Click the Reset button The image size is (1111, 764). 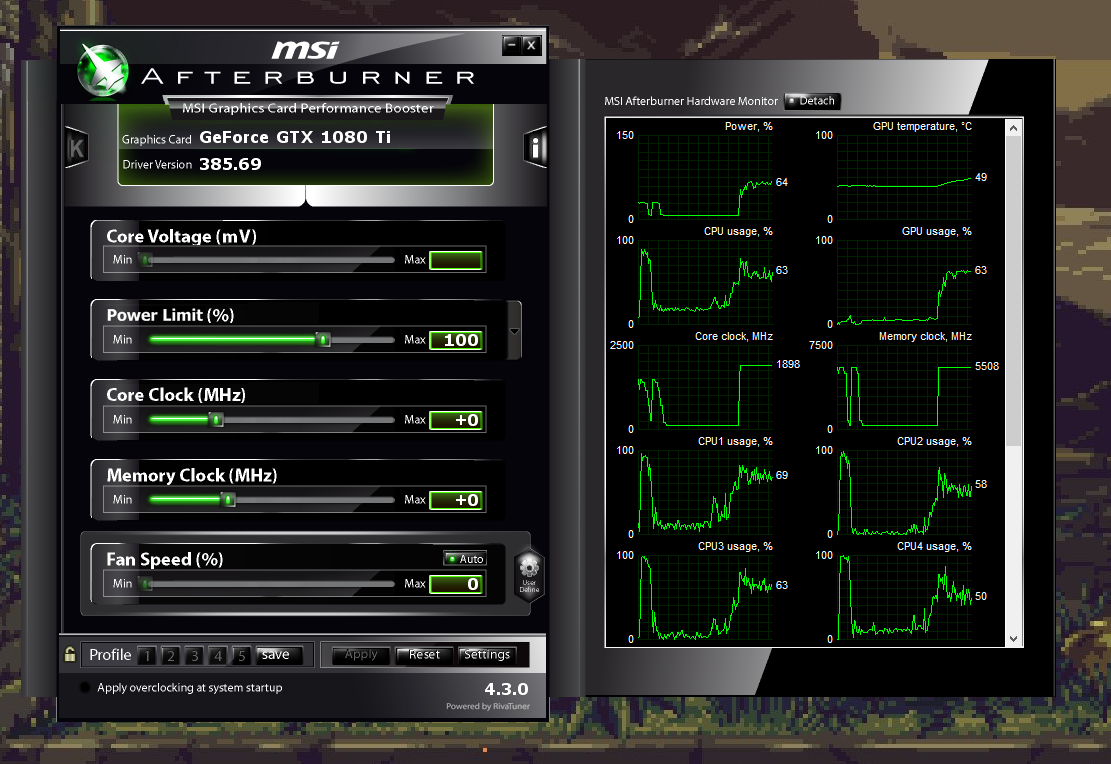[x=424, y=655]
